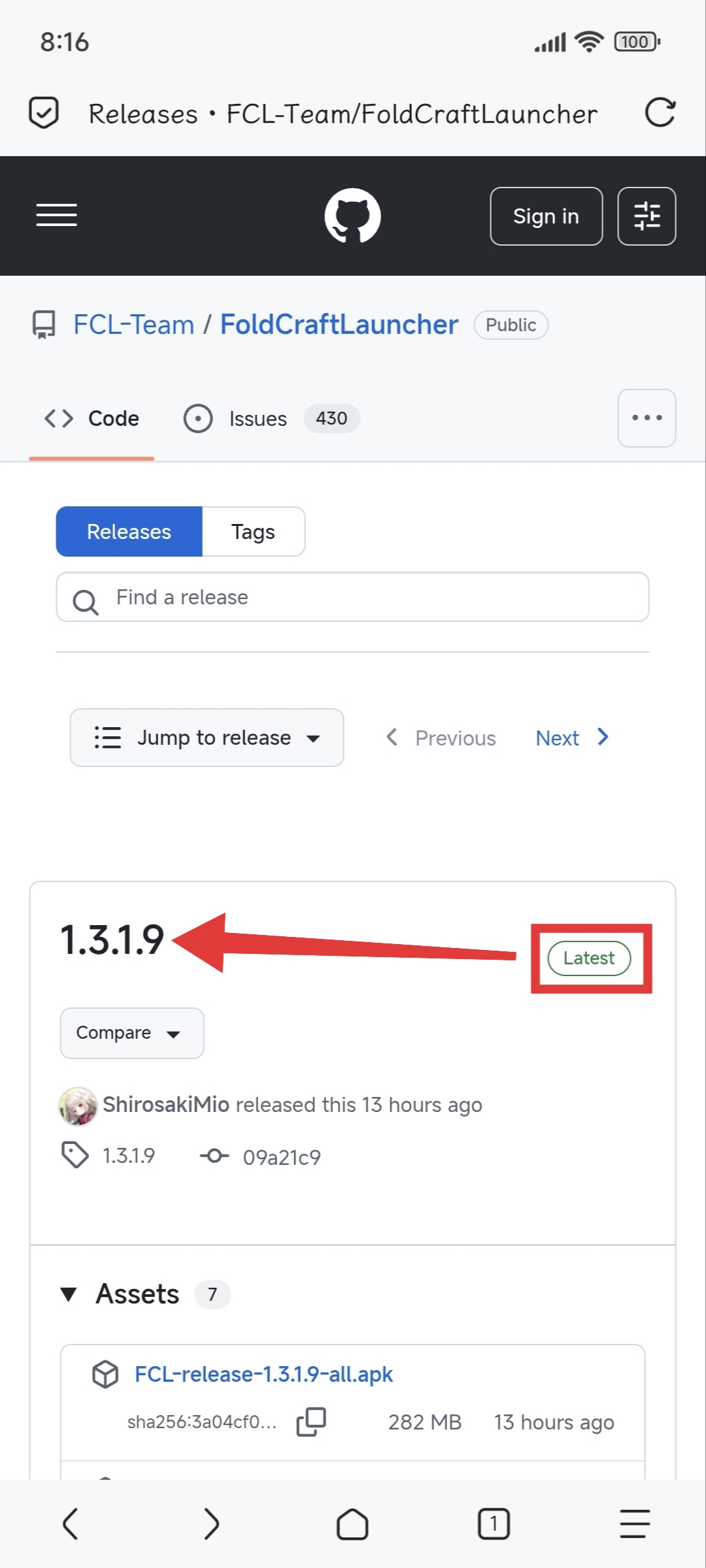Click the sha256:3a04cf0… hash text
This screenshot has height=1568, width=706.
pos(202,1422)
